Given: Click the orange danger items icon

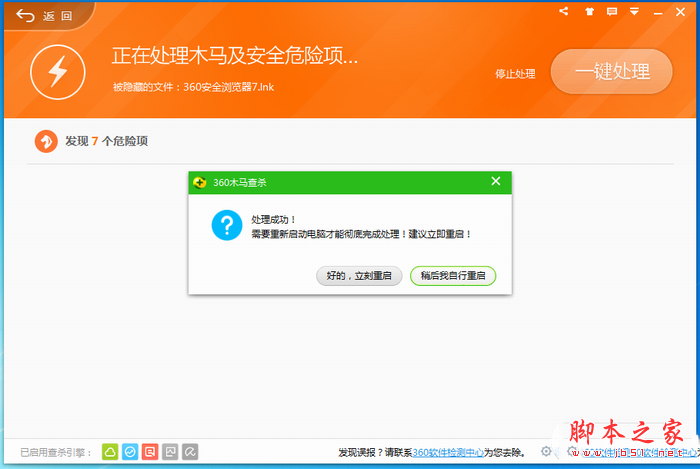Looking at the screenshot, I should coord(46,141).
